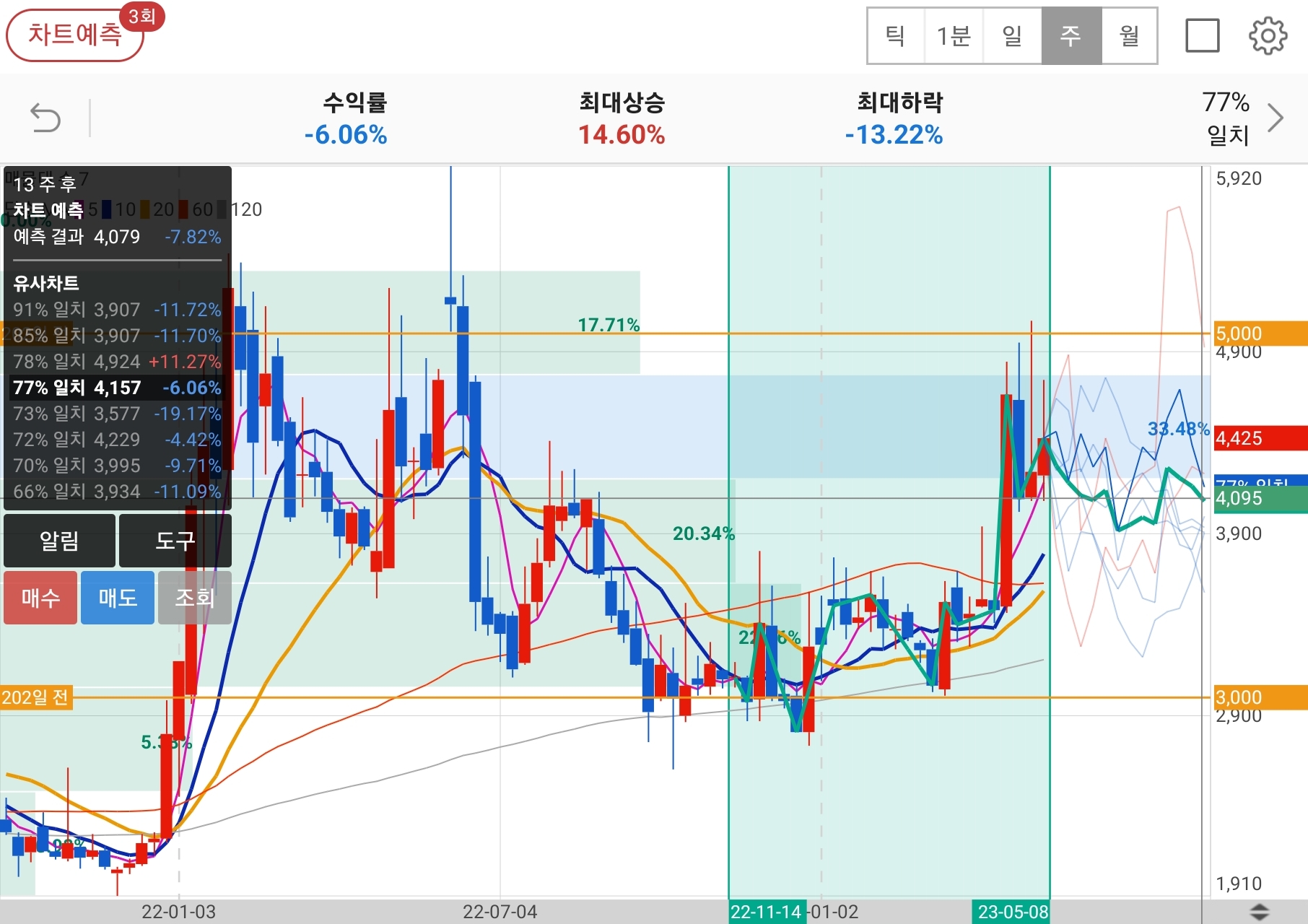Tap the up-down arrows icon at chart bottom right

click(x=1259, y=912)
